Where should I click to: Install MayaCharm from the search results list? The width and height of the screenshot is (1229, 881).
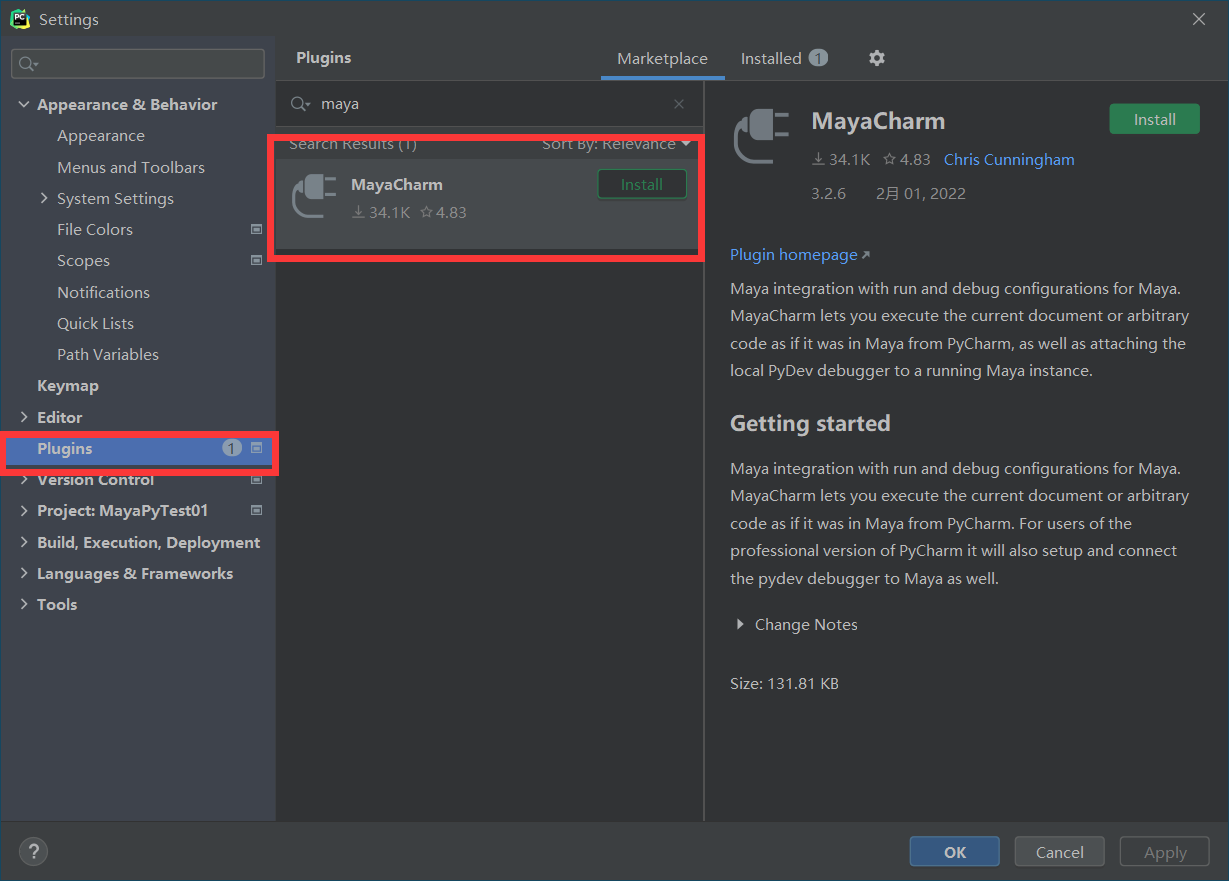[642, 184]
